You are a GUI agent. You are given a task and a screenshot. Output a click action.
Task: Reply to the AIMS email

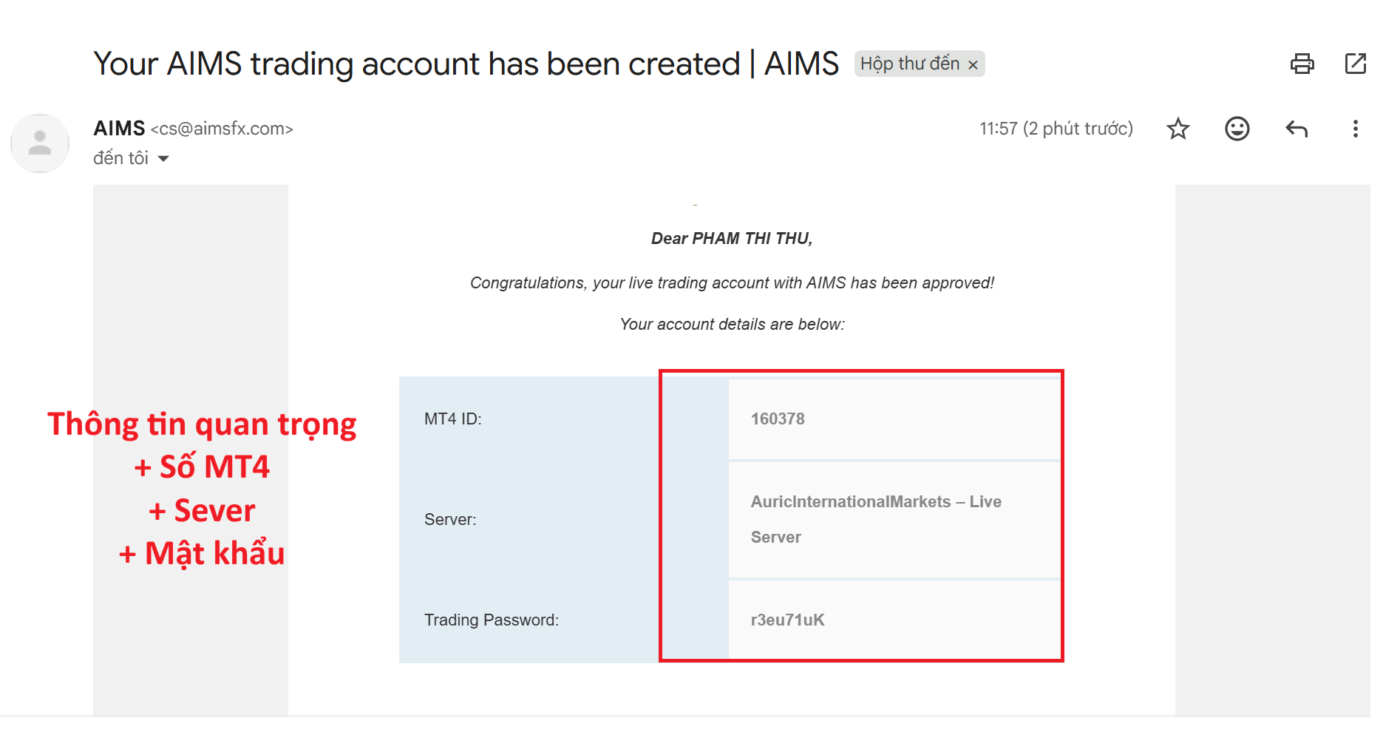click(x=1296, y=129)
